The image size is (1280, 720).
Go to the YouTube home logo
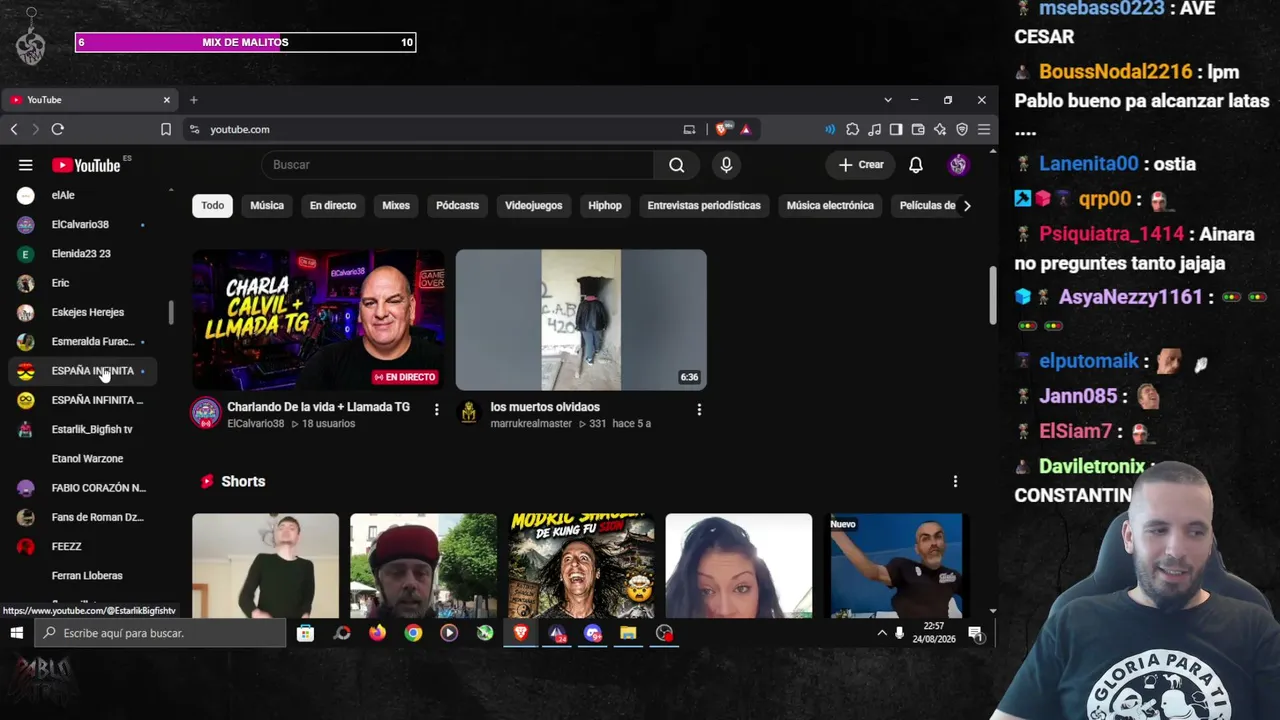(86, 165)
